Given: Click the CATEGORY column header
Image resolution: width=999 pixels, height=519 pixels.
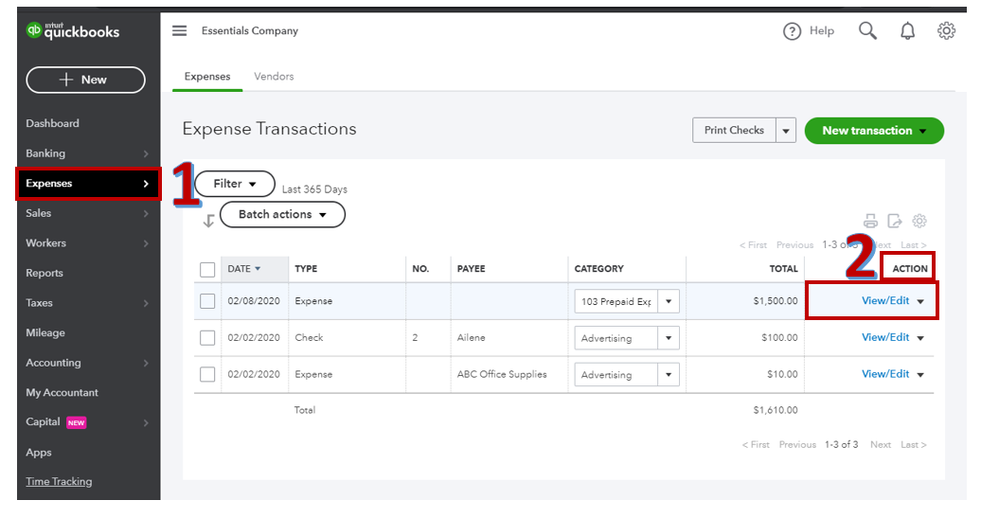Looking at the screenshot, I should [x=599, y=269].
